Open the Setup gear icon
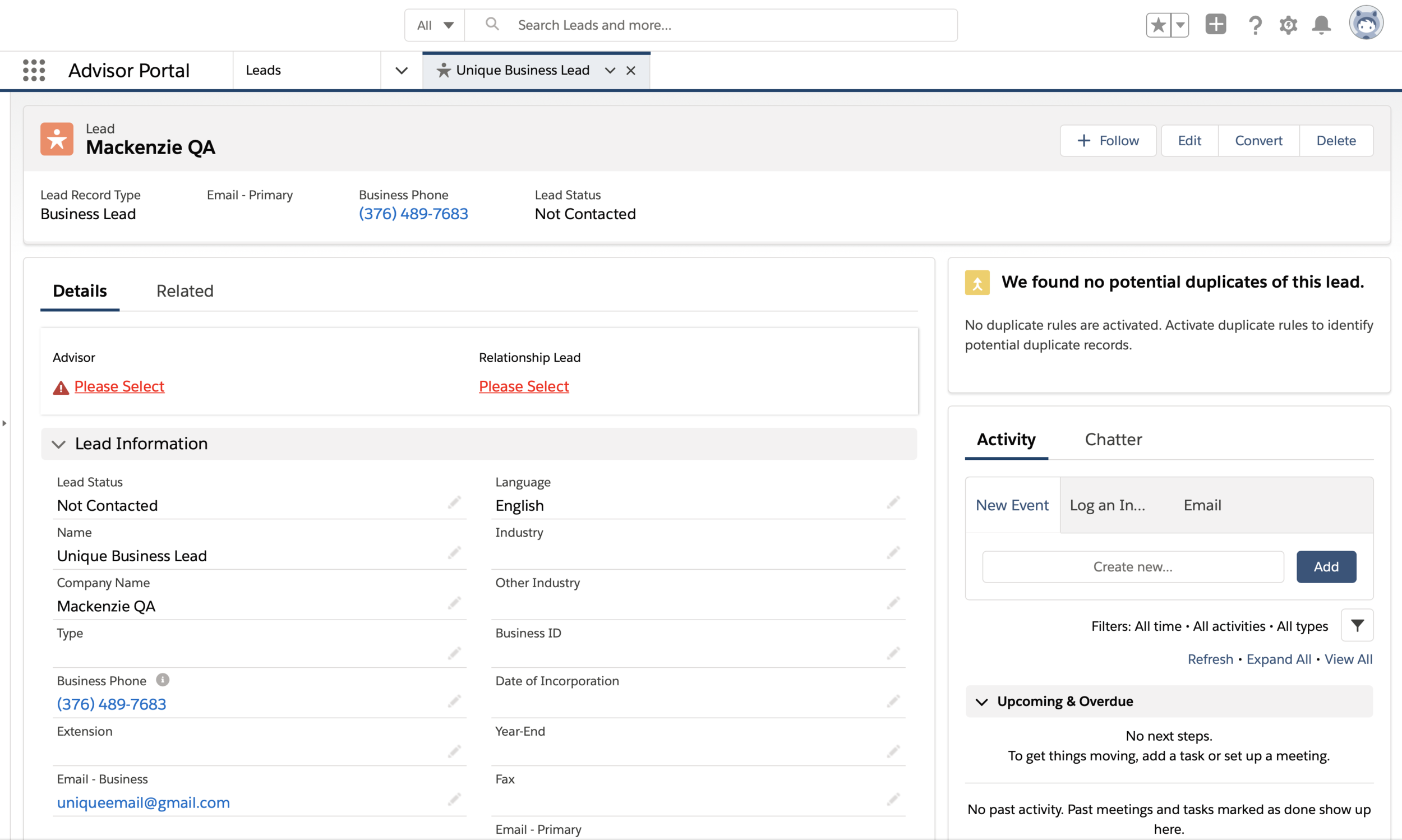The height and width of the screenshot is (840, 1402). 1288,25
